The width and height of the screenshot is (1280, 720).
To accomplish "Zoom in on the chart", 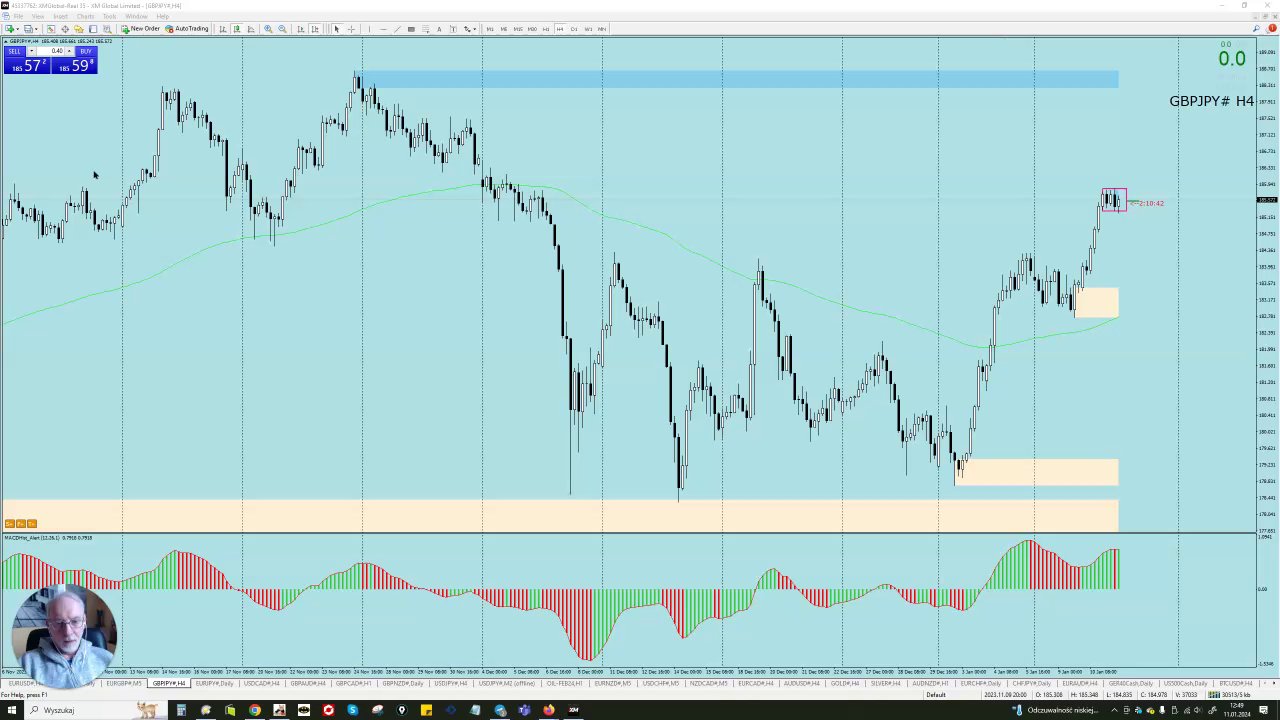I will pyautogui.click(x=268, y=29).
